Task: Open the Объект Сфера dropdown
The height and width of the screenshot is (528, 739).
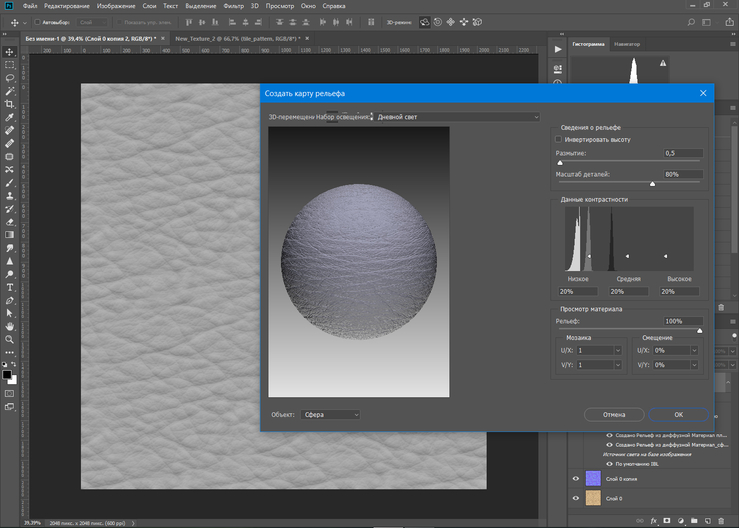Action: pyautogui.click(x=330, y=414)
